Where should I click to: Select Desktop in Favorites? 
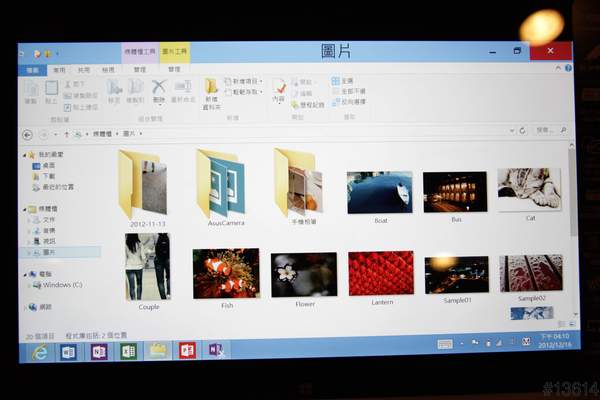[44, 165]
